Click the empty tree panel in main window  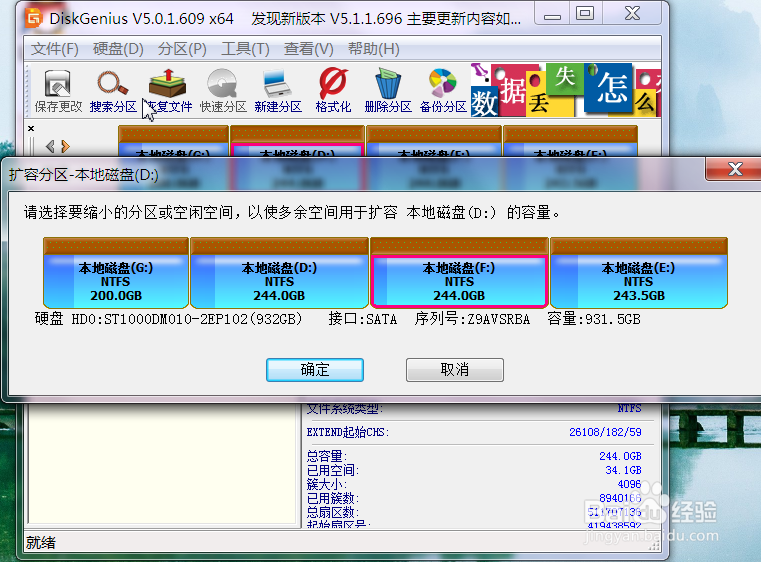163,463
